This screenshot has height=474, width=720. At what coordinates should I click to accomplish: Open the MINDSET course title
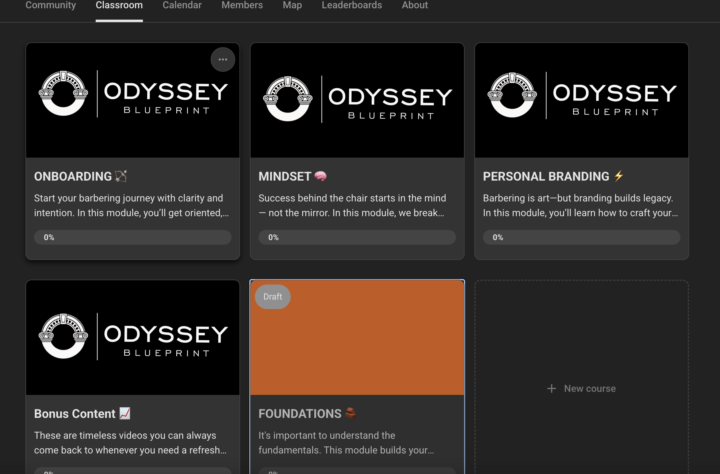coord(285,176)
